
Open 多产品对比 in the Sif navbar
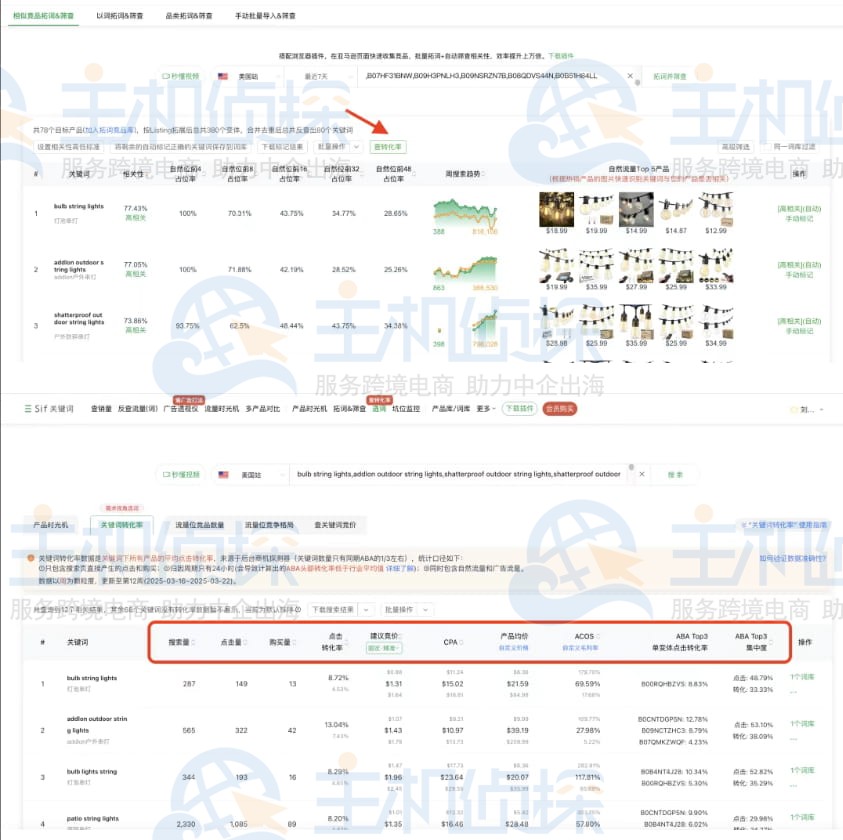point(263,409)
